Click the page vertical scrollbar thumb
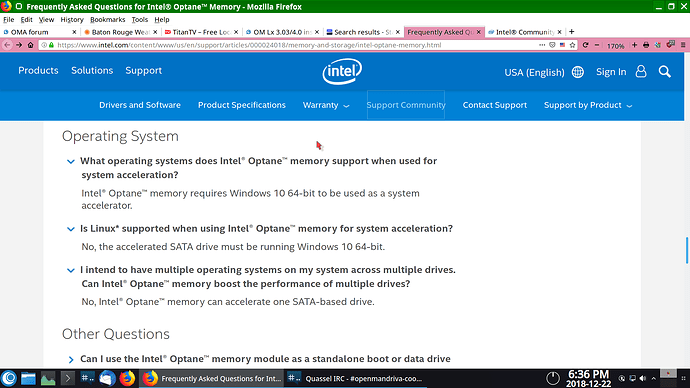The height and width of the screenshot is (388, 690). [x=686, y=250]
